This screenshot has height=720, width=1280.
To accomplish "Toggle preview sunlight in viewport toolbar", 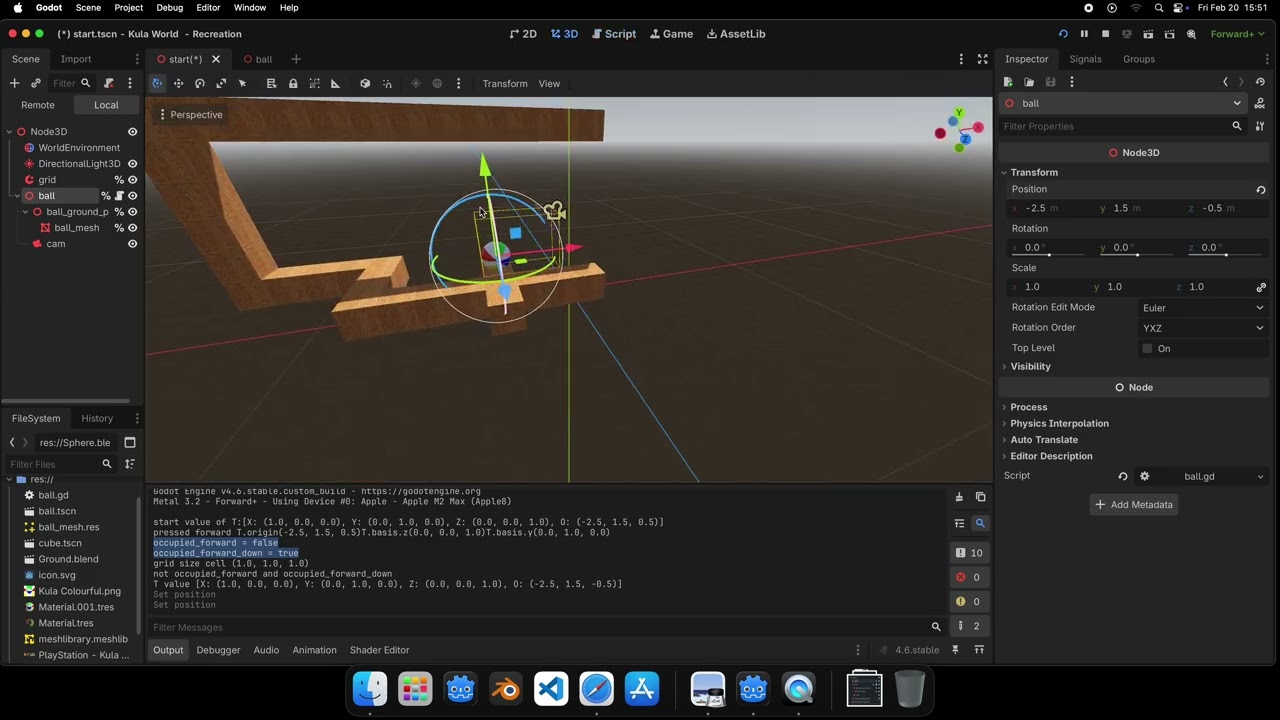I will coord(416,84).
